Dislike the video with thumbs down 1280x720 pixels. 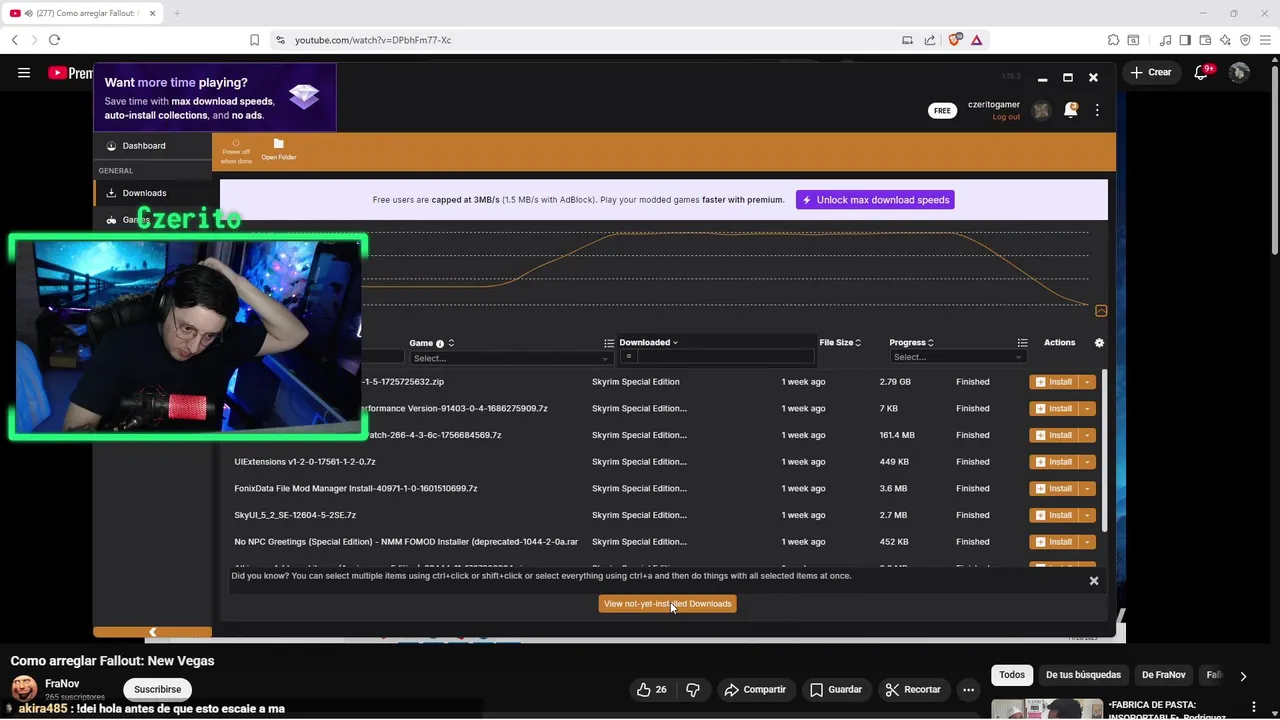693,689
